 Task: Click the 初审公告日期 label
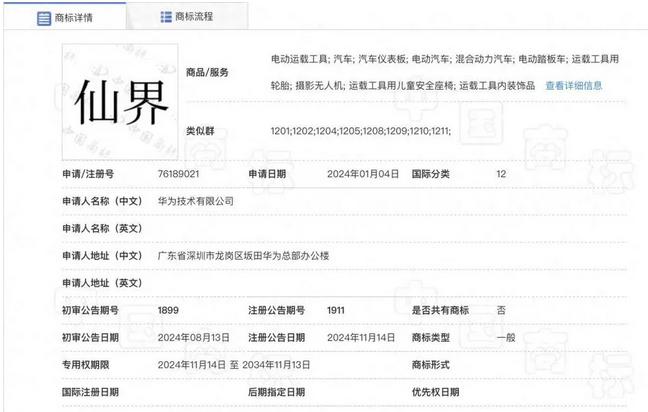point(91,338)
